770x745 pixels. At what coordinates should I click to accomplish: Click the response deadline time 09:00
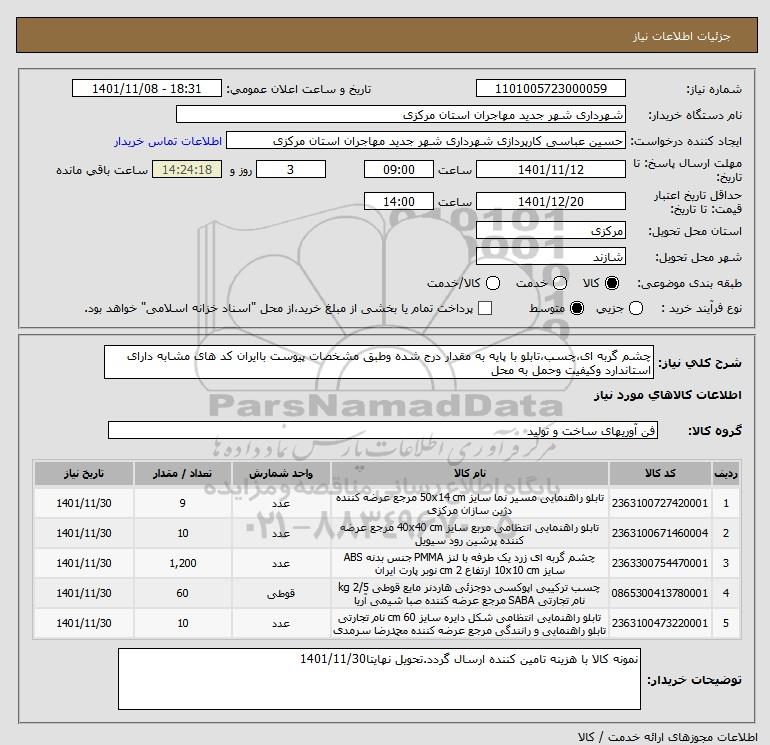399,169
